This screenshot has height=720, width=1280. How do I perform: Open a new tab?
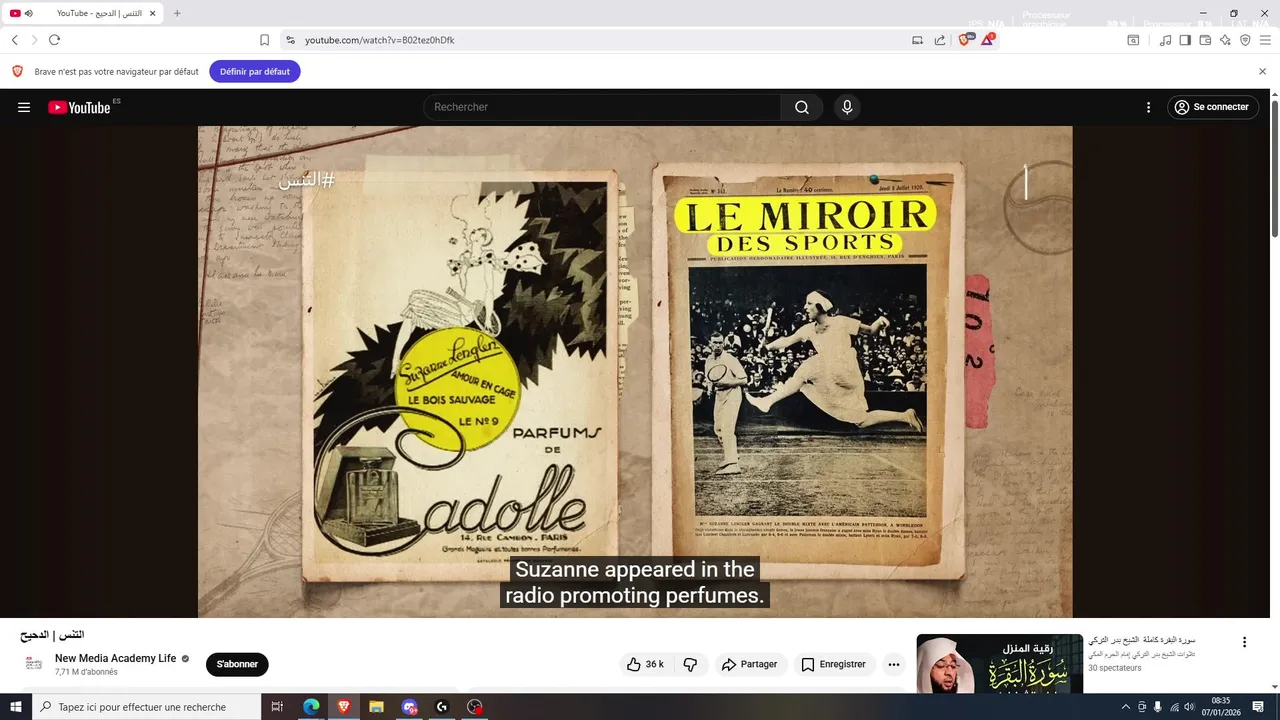click(177, 13)
